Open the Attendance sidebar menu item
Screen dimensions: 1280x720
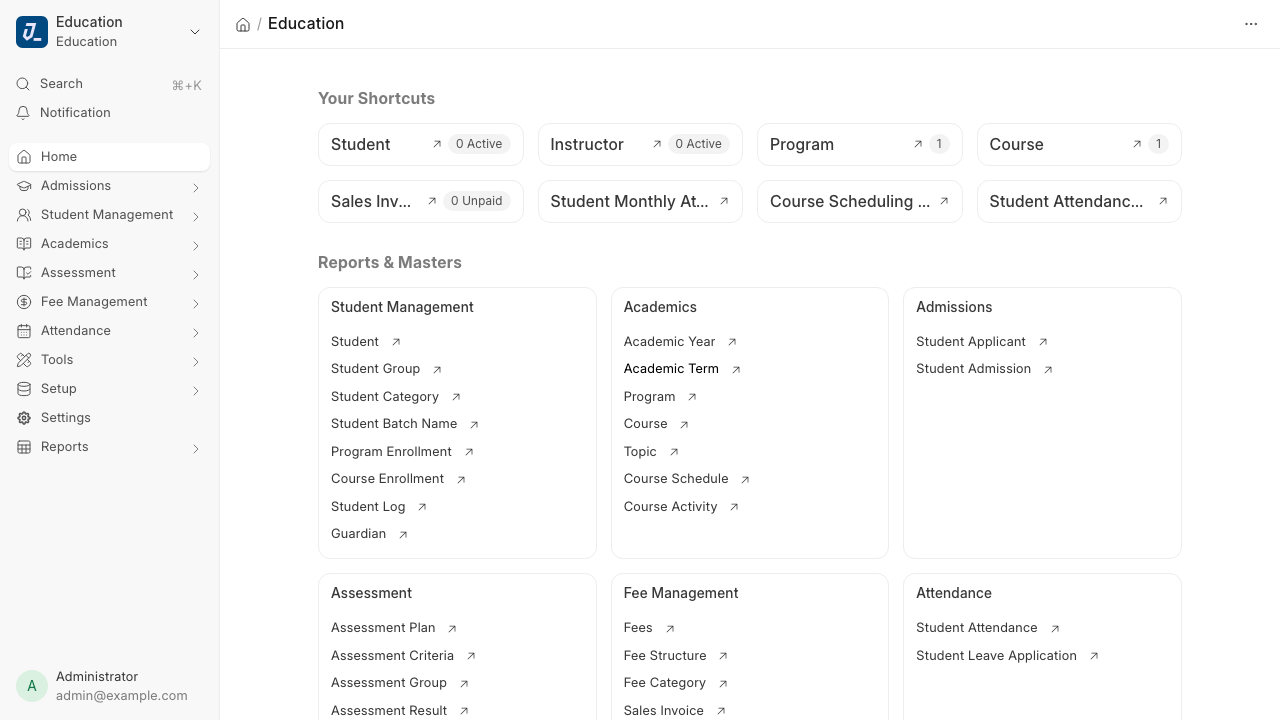(x=110, y=331)
